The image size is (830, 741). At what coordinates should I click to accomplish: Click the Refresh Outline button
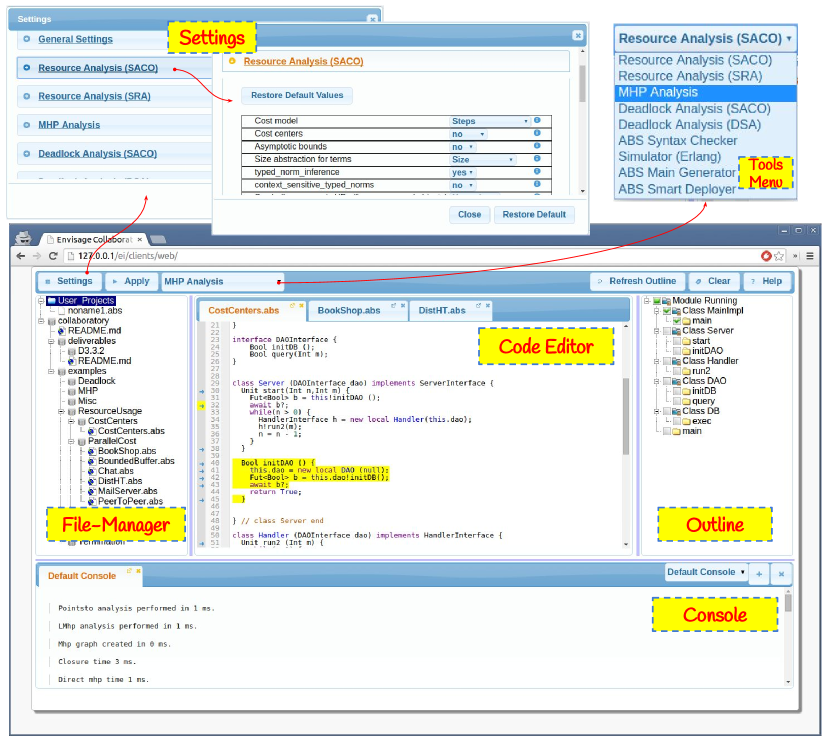(x=637, y=282)
